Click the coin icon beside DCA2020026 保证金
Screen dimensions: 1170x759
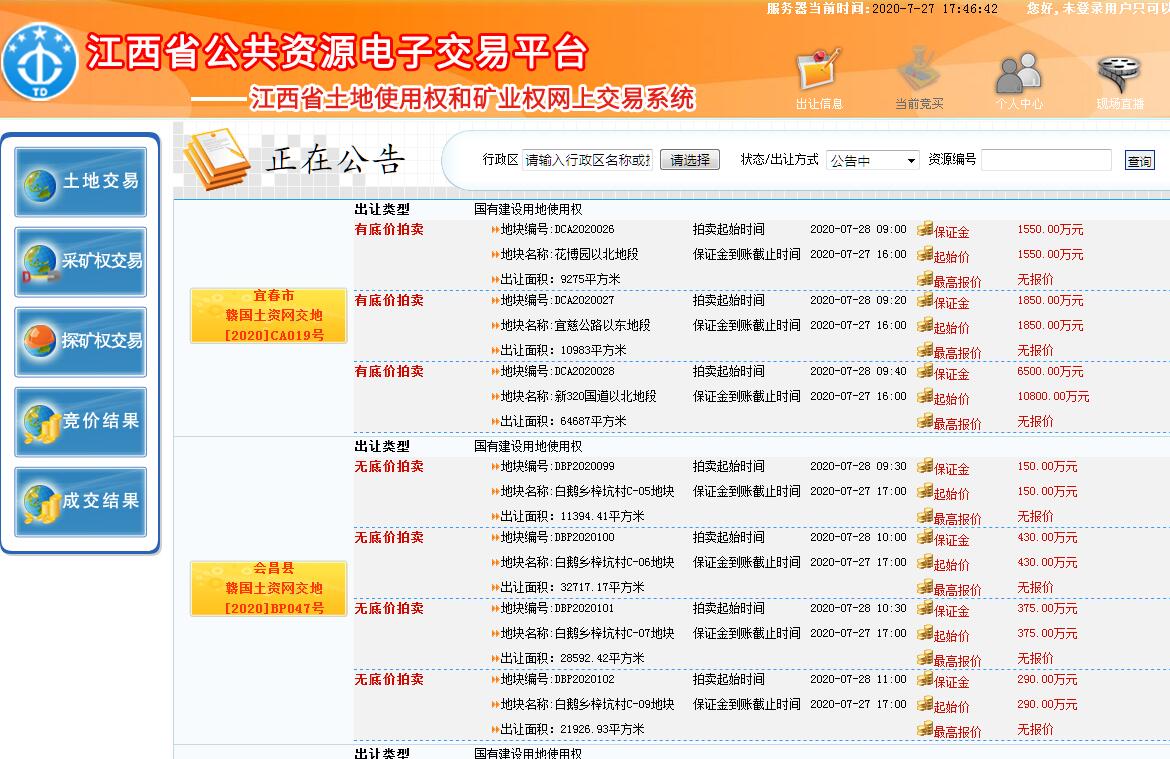tap(925, 230)
